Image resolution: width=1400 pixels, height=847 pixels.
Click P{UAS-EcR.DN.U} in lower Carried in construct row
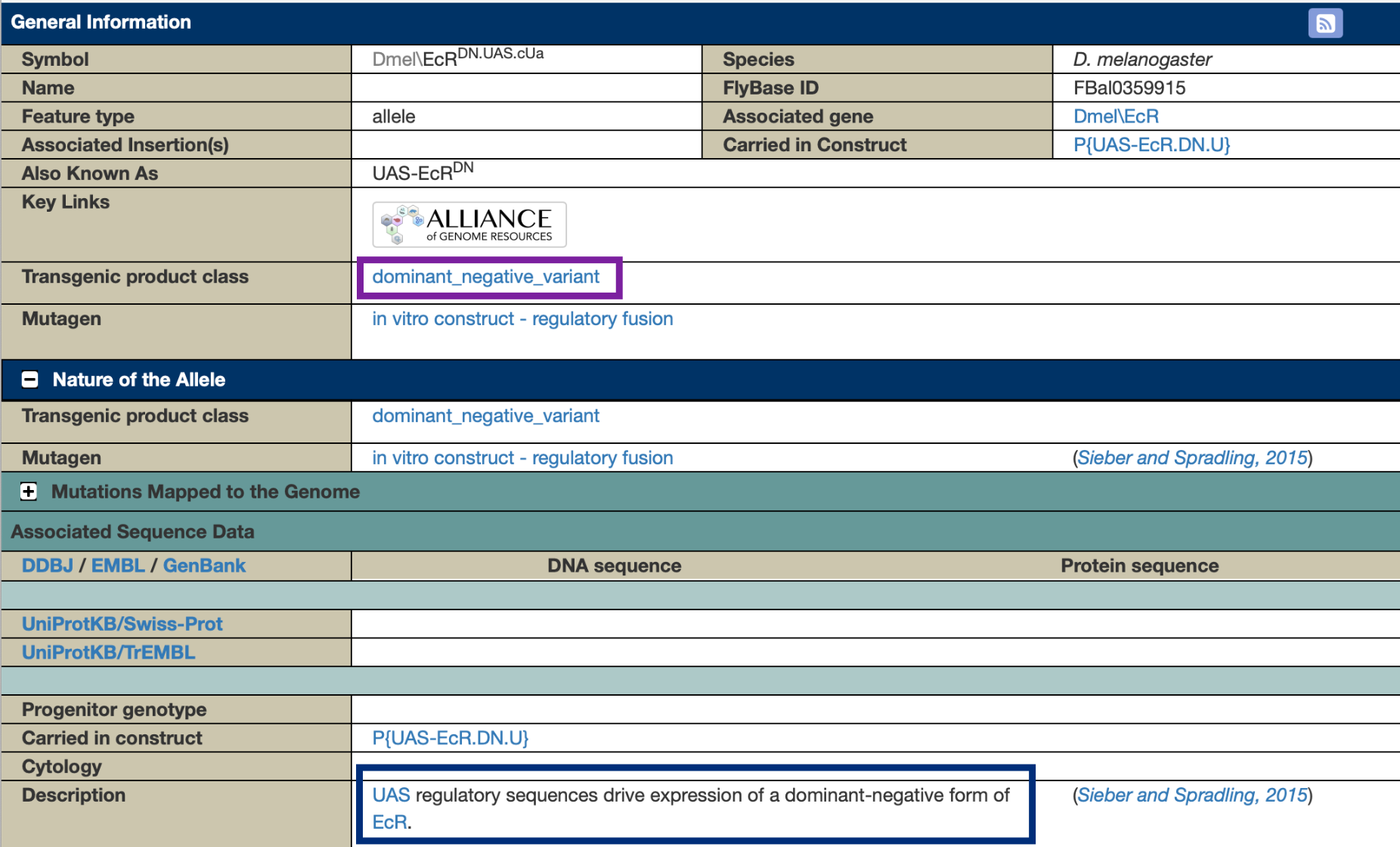450,738
